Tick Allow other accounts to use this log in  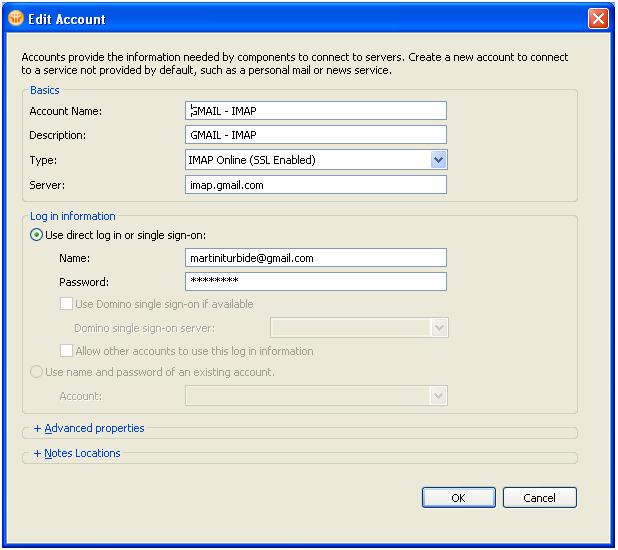click(66, 351)
